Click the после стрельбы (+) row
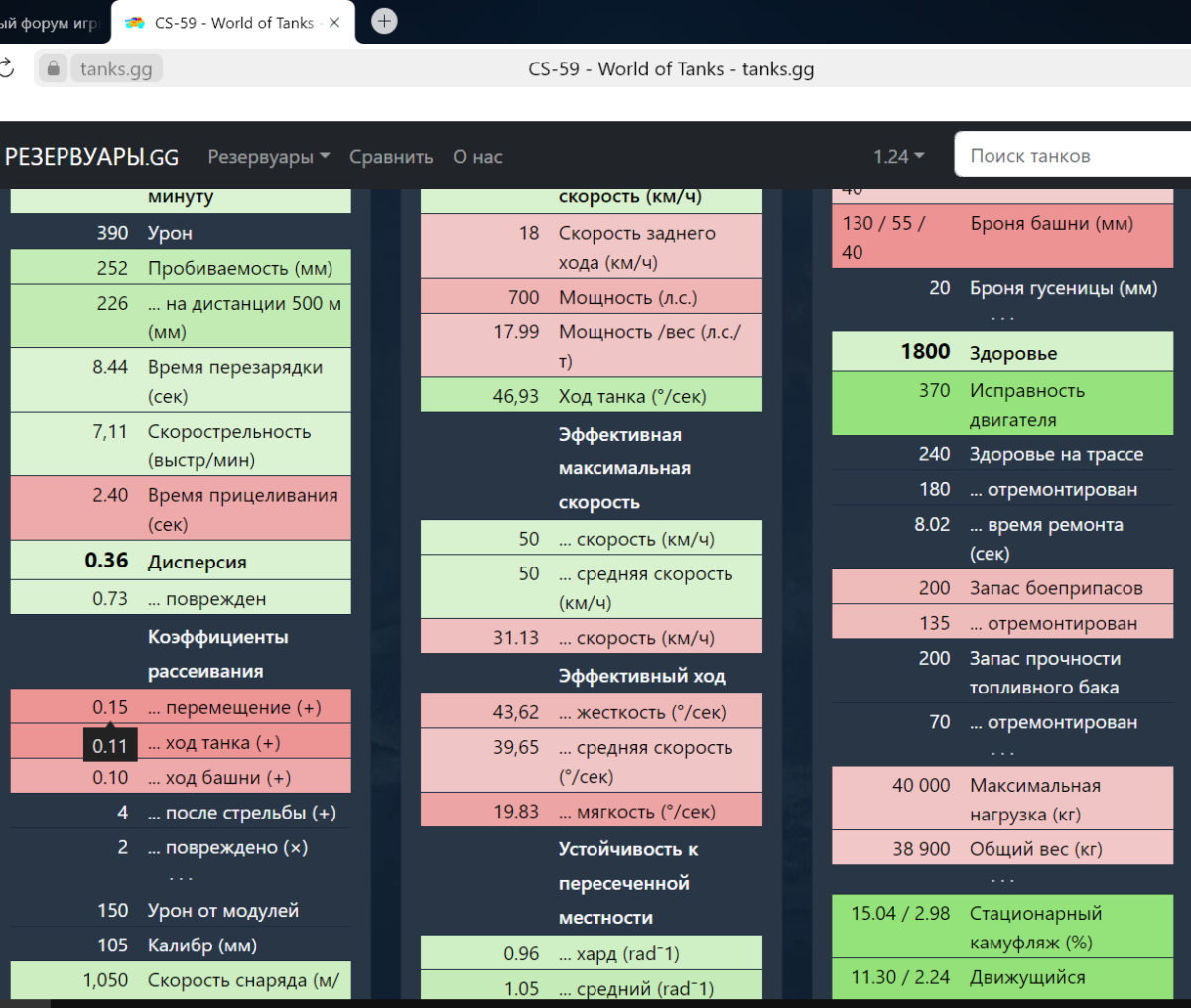Viewport: 1191px width, 1008px height. [181, 812]
